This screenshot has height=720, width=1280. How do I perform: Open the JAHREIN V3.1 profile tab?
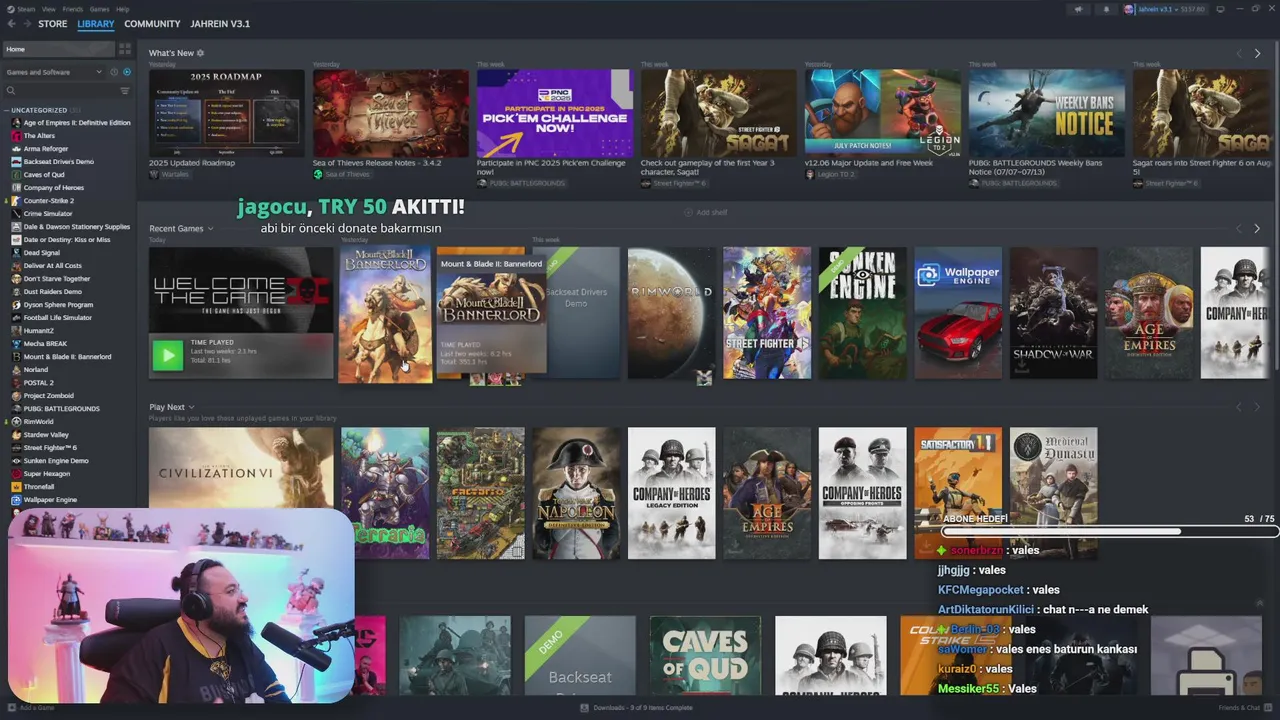pyautogui.click(x=220, y=24)
